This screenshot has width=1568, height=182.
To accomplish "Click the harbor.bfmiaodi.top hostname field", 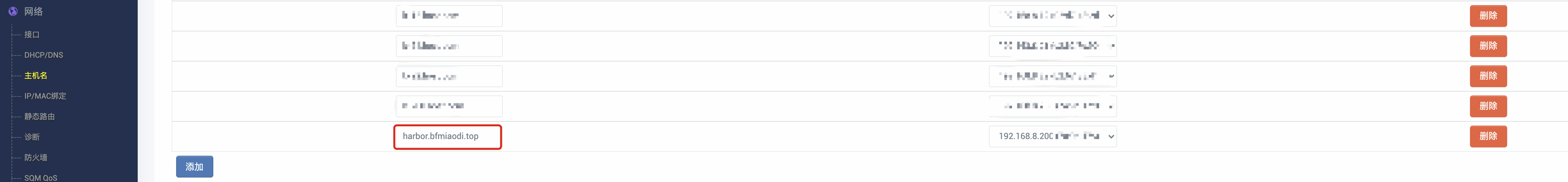I will pos(448,136).
